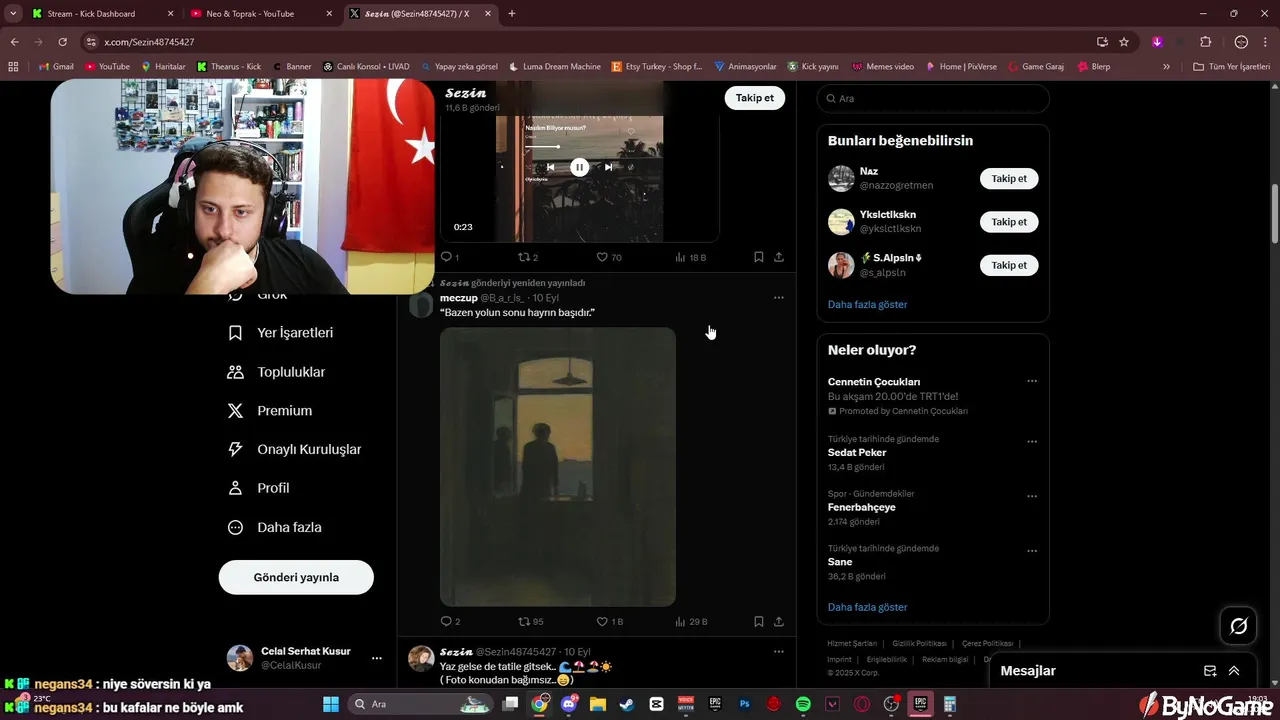This screenshot has width=1280, height=720.
Task: Open Gmail bookmark
Action: [x=56, y=67]
